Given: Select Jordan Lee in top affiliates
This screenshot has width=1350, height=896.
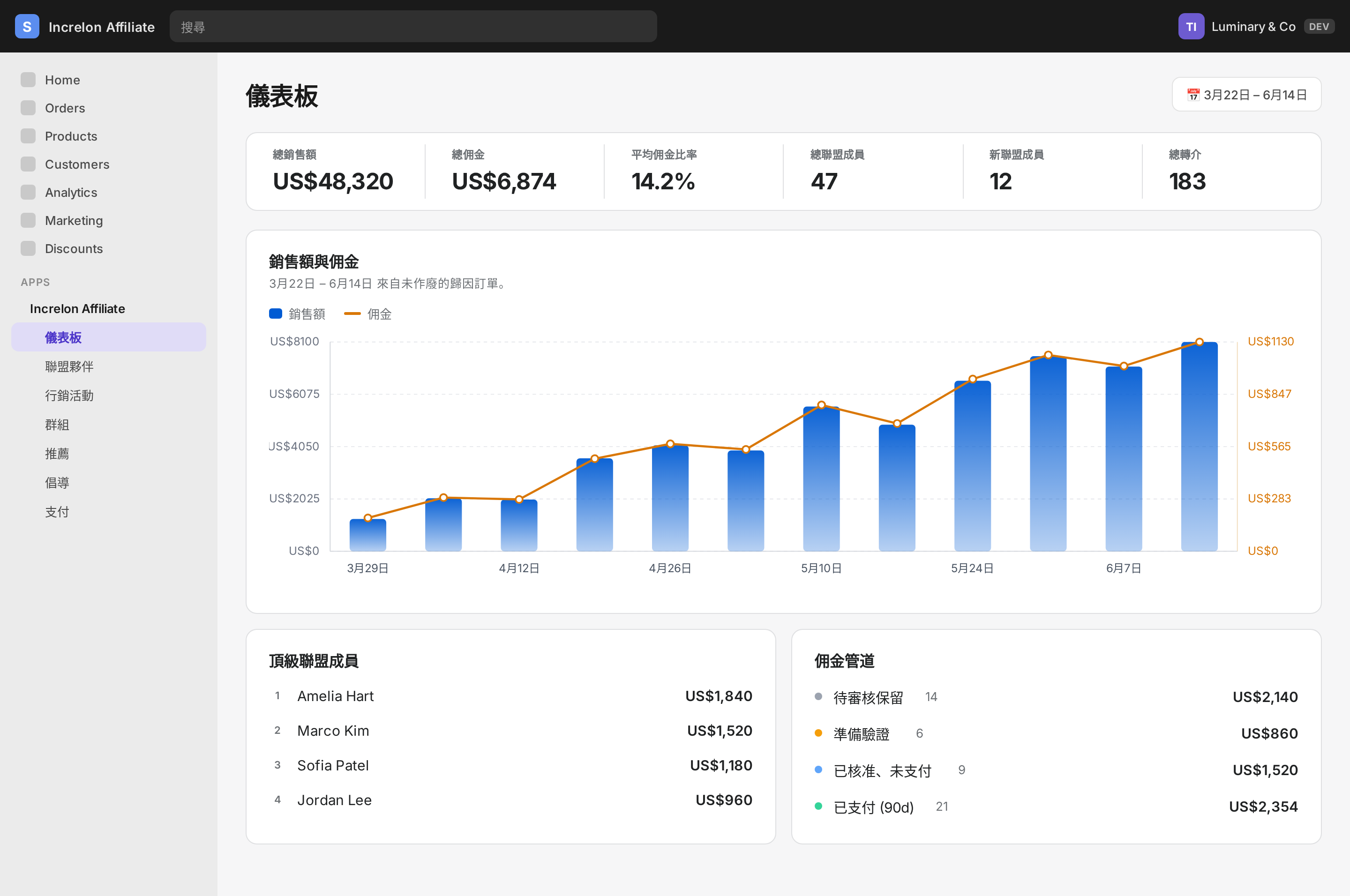Looking at the screenshot, I should coord(510,800).
